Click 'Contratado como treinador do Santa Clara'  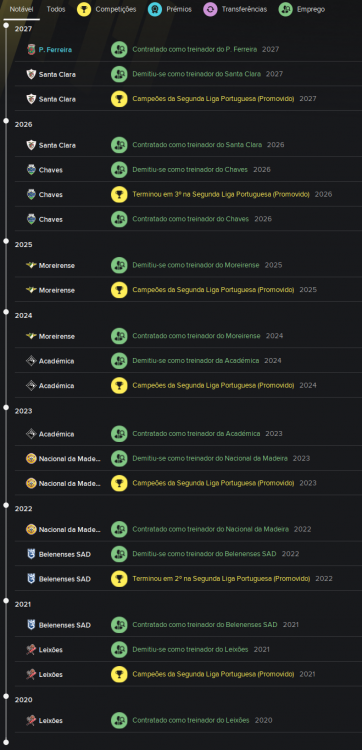pos(197,145)
